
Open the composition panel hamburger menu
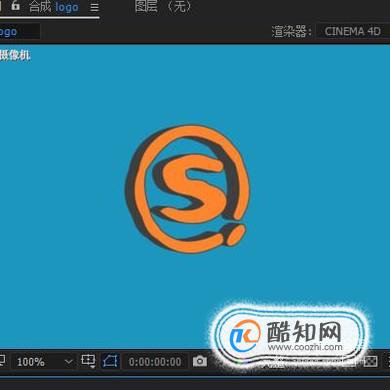tap(95, 7)
